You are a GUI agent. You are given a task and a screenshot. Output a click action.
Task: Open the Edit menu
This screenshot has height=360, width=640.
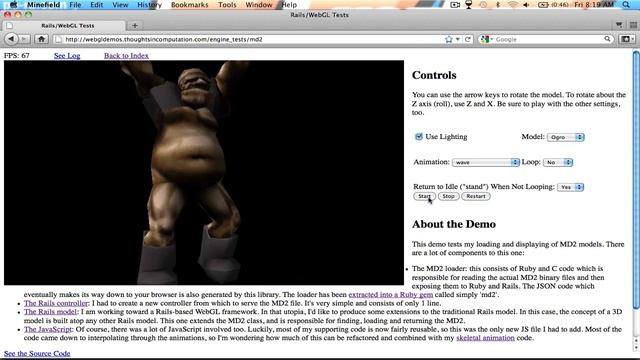97,4
